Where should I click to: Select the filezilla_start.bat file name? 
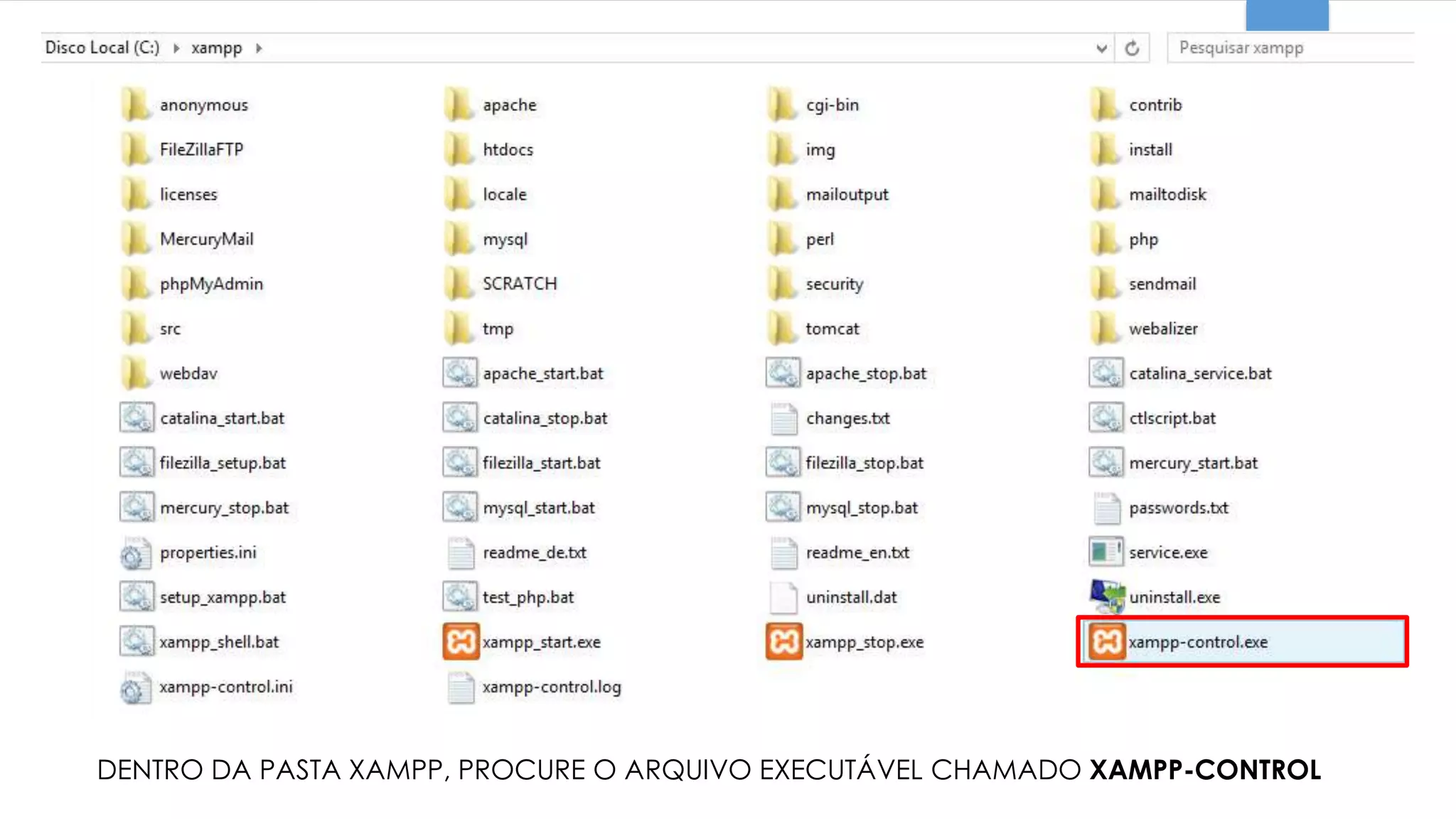point(542,464)
